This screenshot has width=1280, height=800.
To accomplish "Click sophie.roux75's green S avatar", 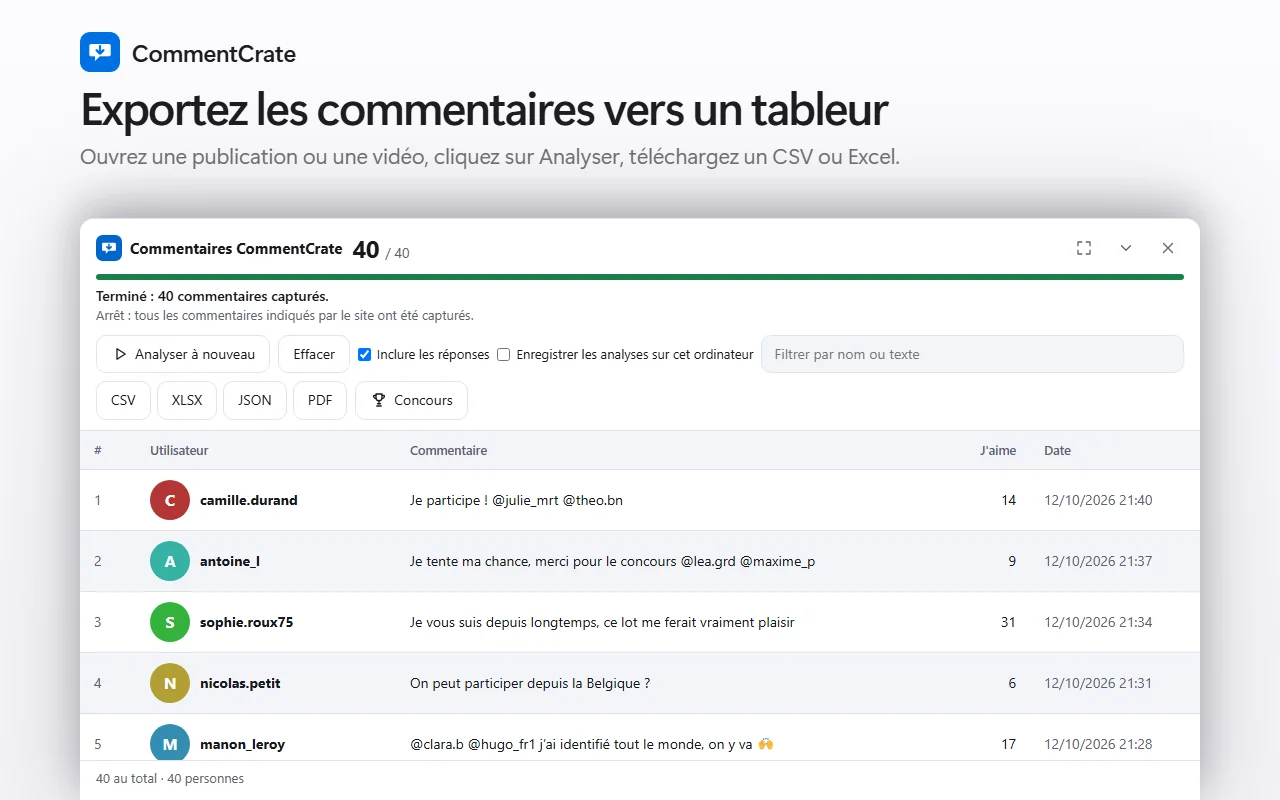I will [170, 622].
